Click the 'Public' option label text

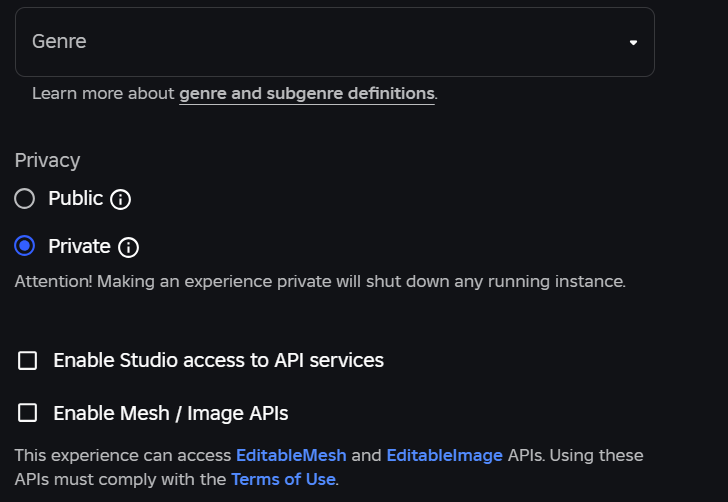click(x=76, y=198)
